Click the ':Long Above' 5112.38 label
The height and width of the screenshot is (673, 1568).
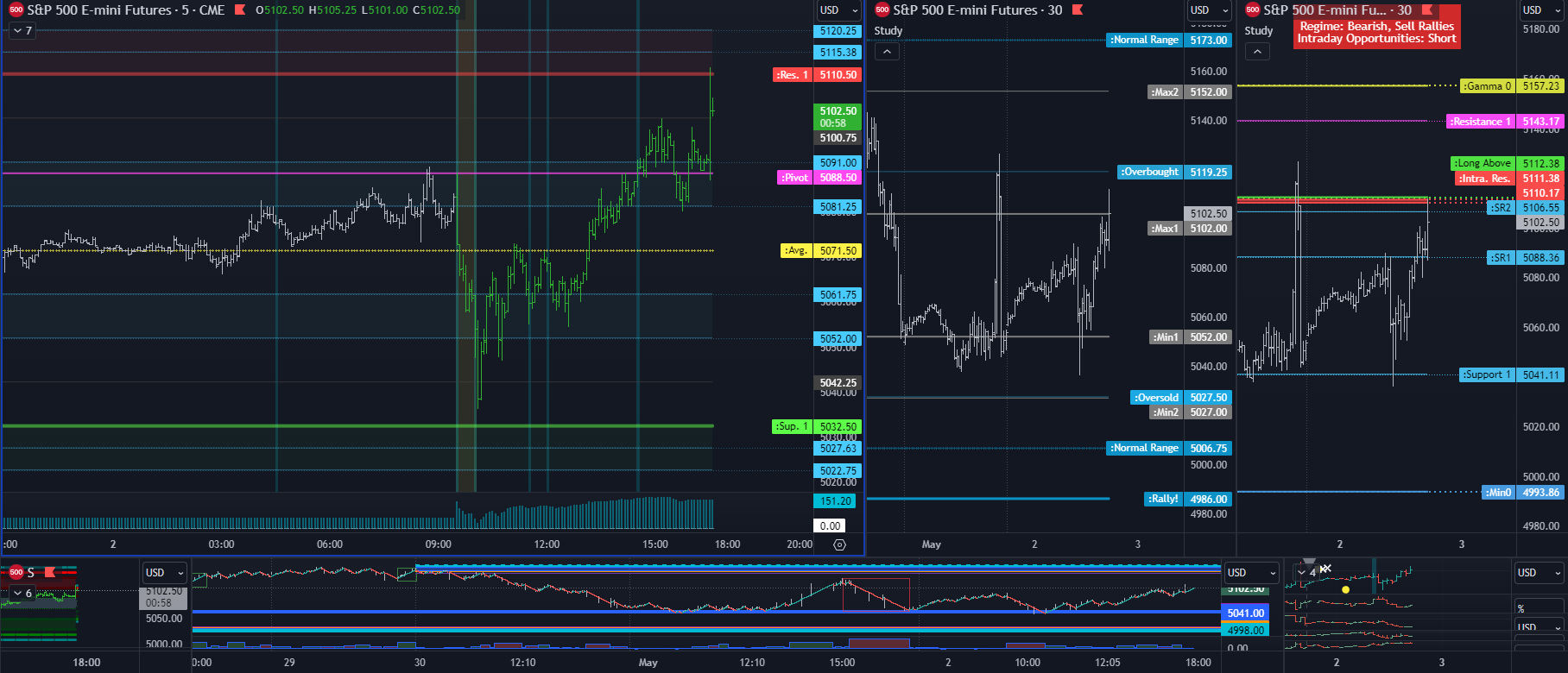coord(1508,163)
